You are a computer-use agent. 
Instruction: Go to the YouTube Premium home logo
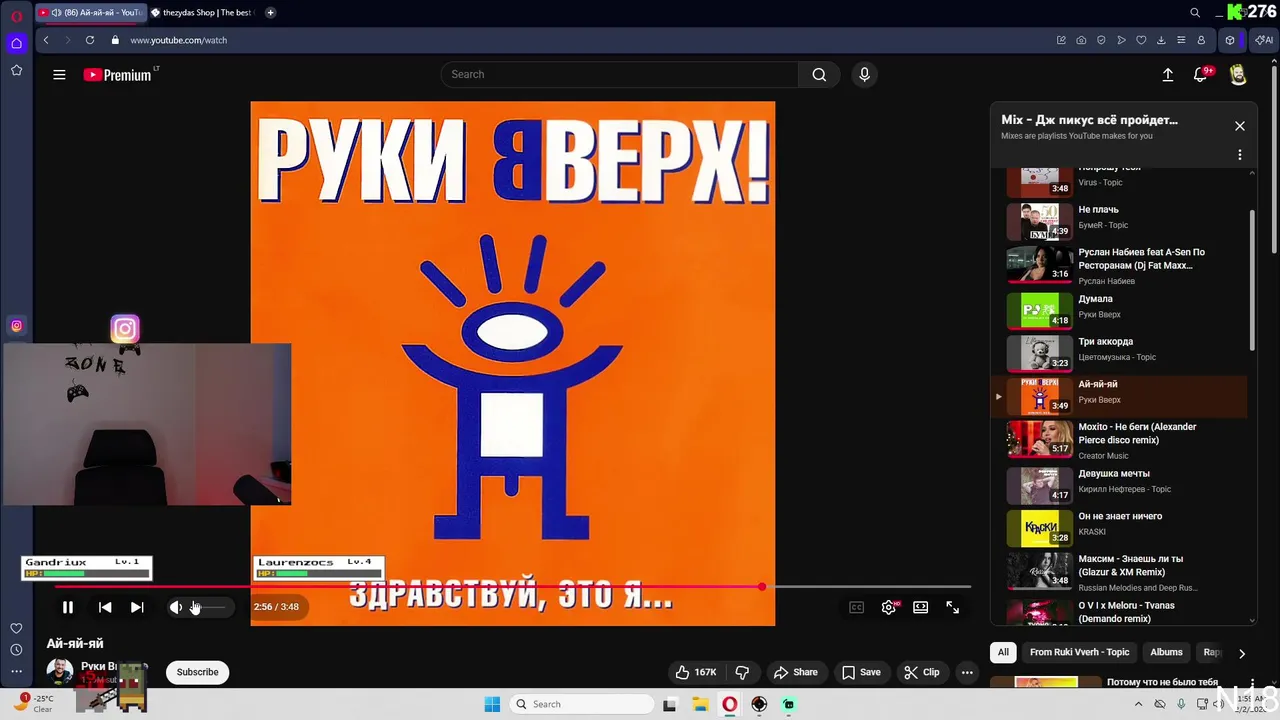click(x=118, y=74)
